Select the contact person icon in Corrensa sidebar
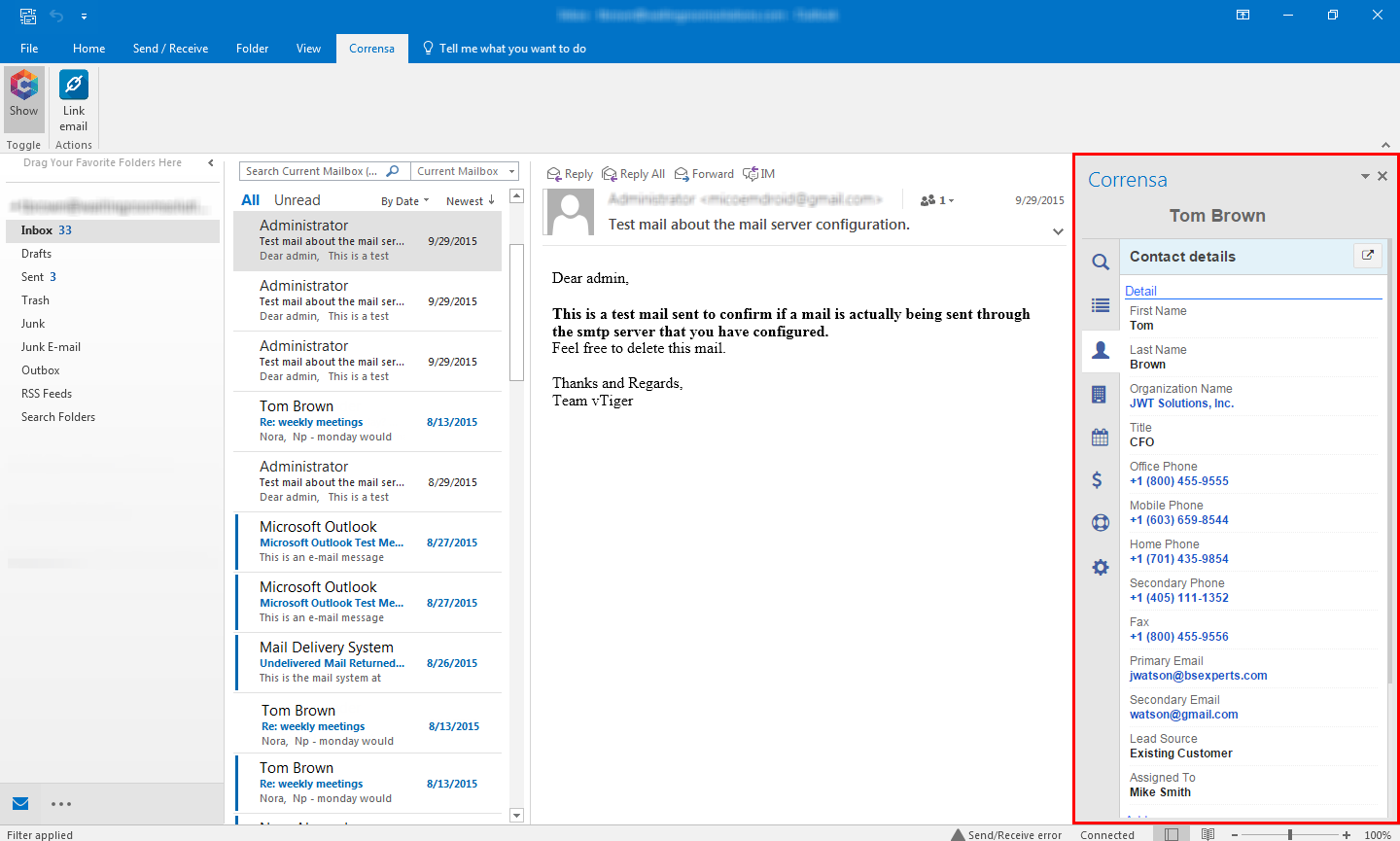Screen dimensions: 1400x841 (1100, 350)
